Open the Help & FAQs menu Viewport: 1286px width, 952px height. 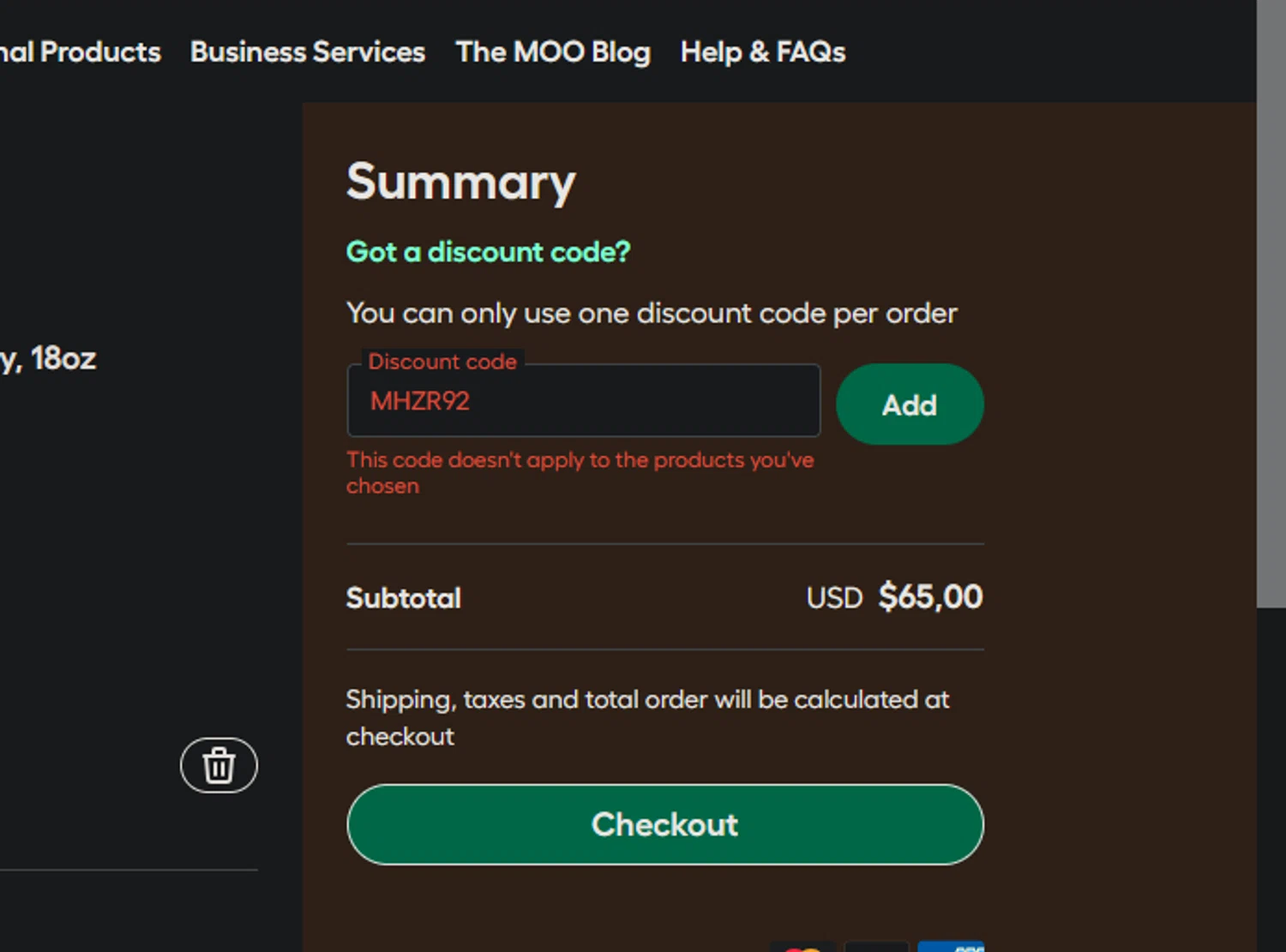click(762, 52)
